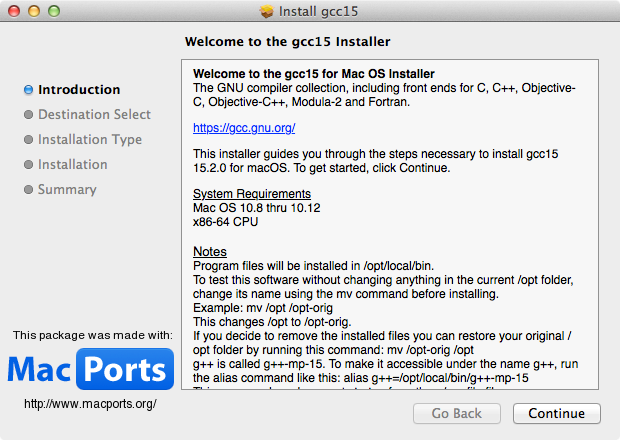
Task: Select the Installation step in sidebar
Action: pos(73,164)
